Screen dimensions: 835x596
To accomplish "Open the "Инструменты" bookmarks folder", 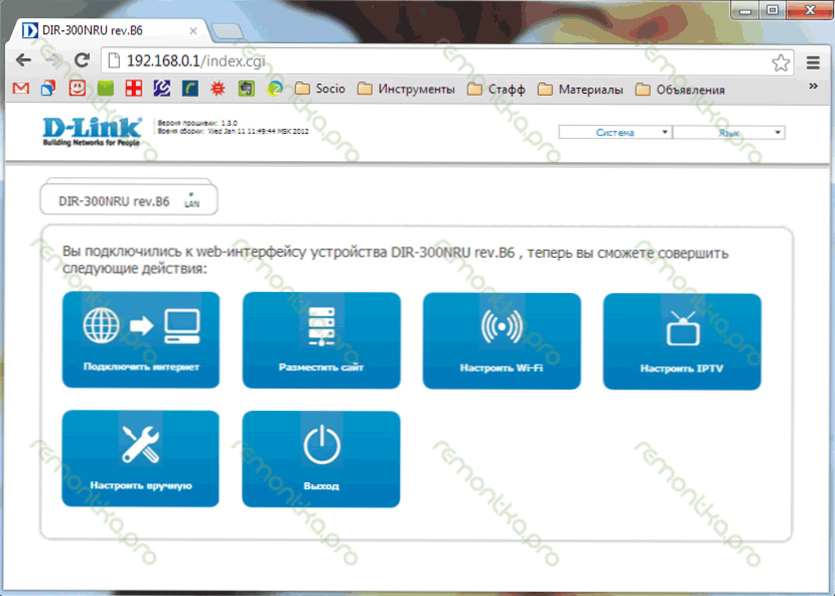I will [406, 89].
